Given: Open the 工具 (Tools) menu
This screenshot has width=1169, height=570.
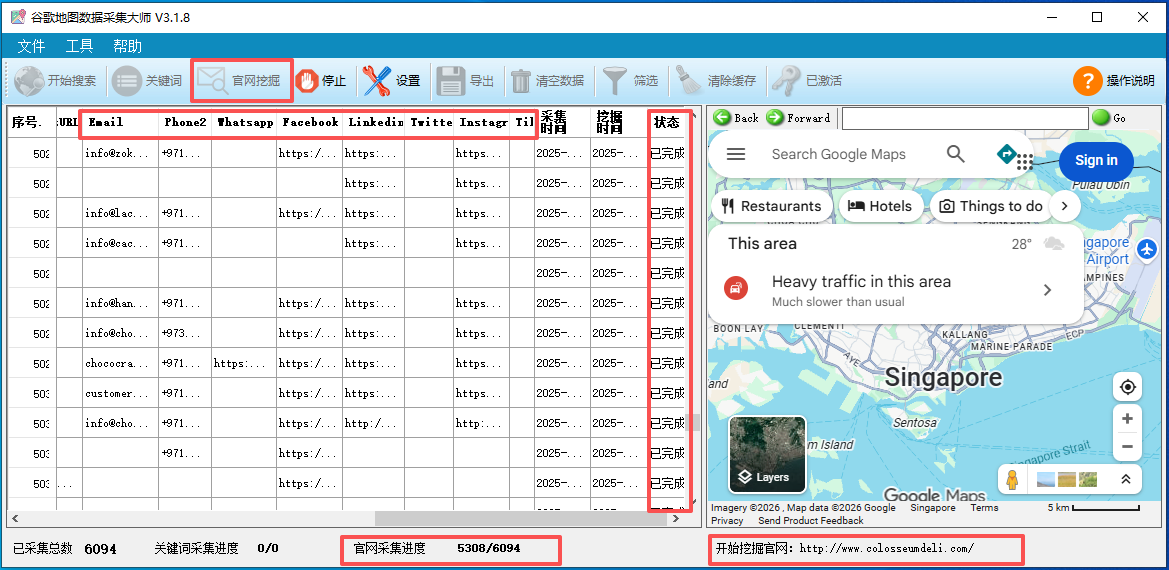Looking at the screenshot, I should (79, 46).
